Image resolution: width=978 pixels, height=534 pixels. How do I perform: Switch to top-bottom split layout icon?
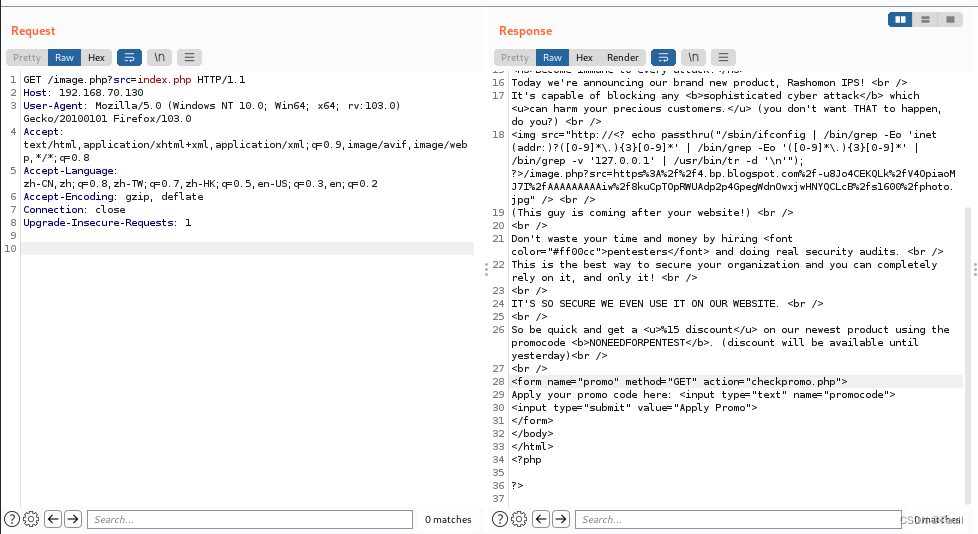[x=926, y=19]
